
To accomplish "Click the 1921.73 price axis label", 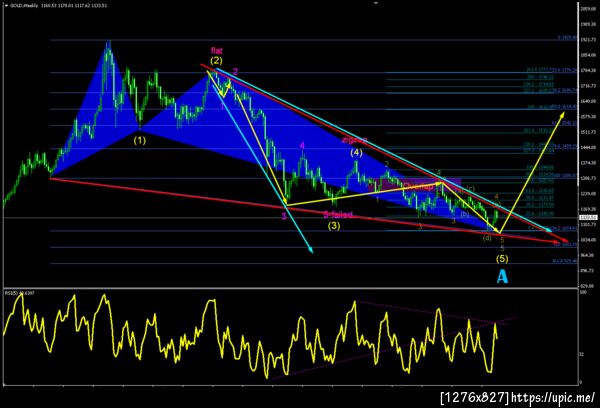I will pos(587,39).
